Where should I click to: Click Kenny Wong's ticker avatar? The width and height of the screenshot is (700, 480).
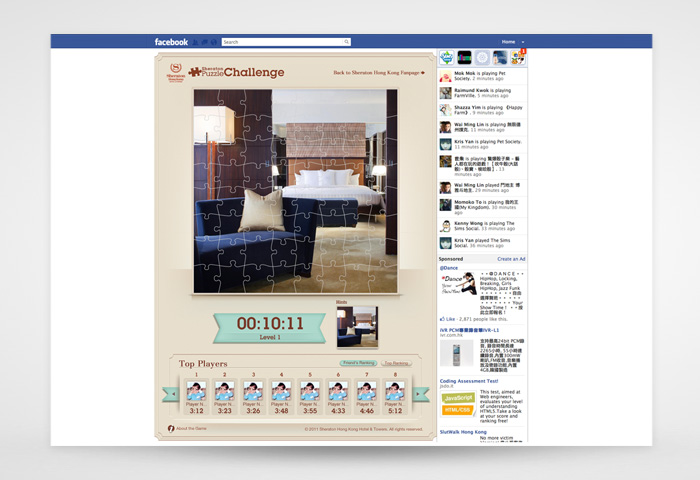point(446,226)
